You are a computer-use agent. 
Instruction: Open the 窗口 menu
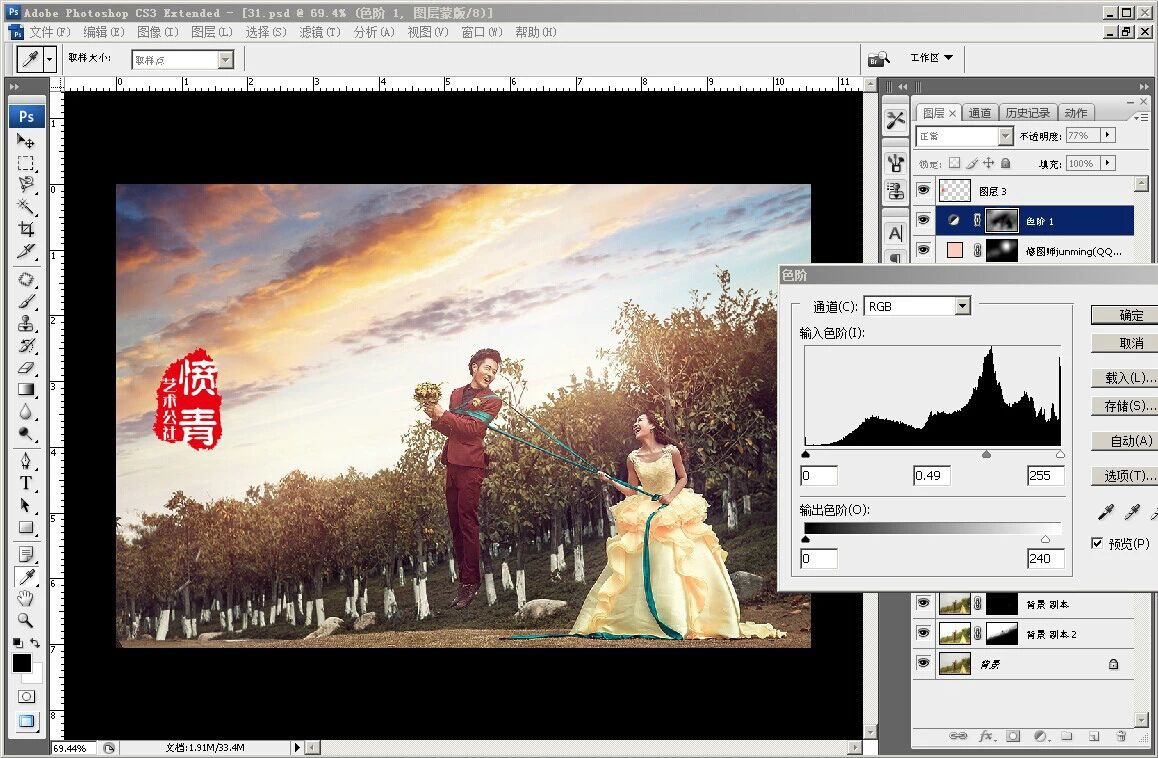pos(482,32)
